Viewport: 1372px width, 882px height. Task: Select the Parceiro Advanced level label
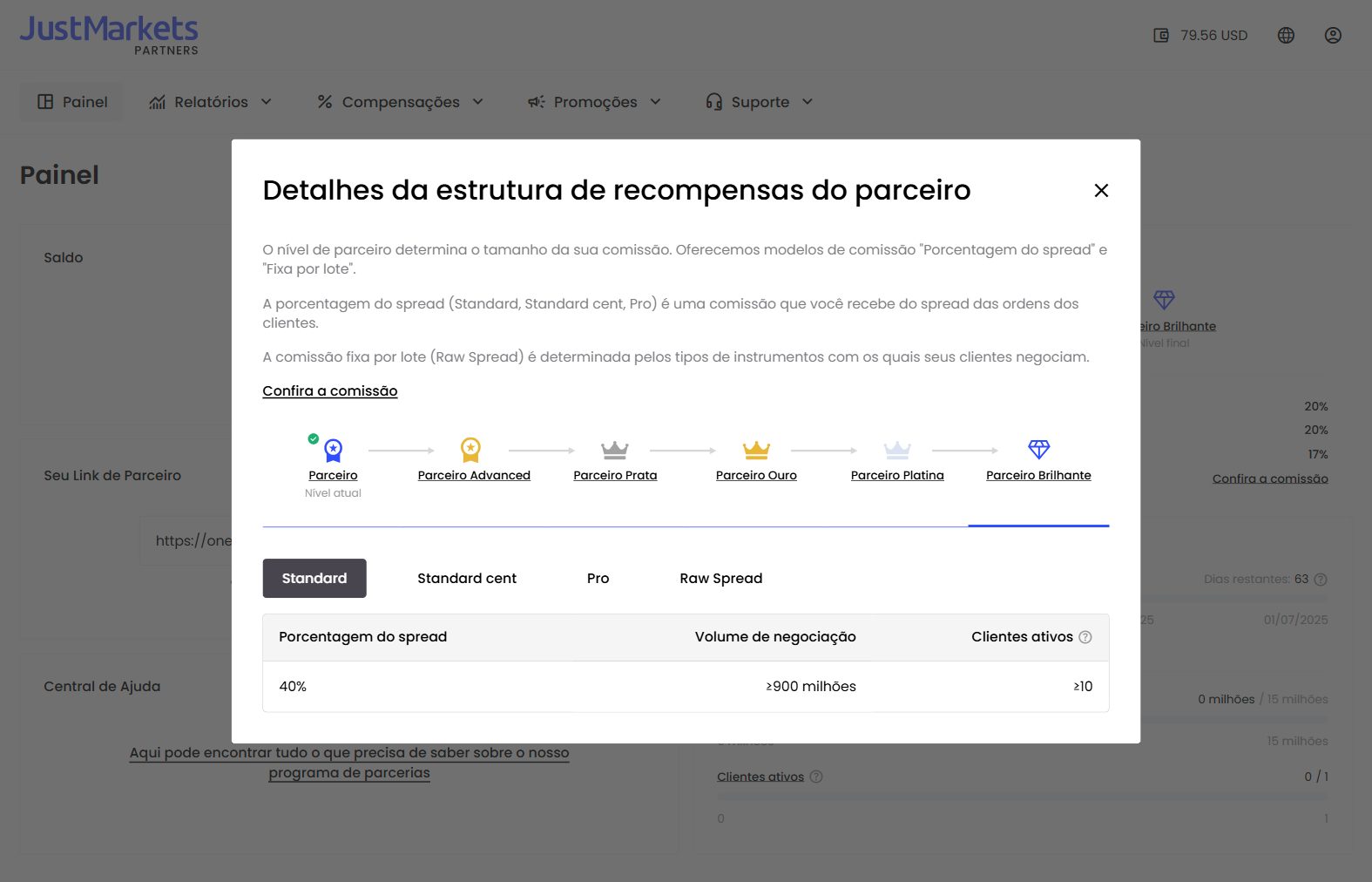474,476
